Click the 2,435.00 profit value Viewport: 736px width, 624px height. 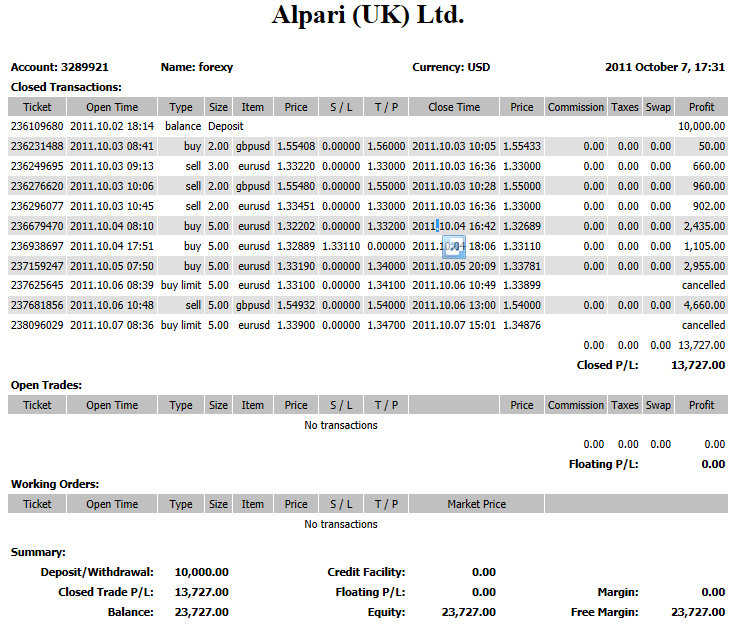point(704,226)
